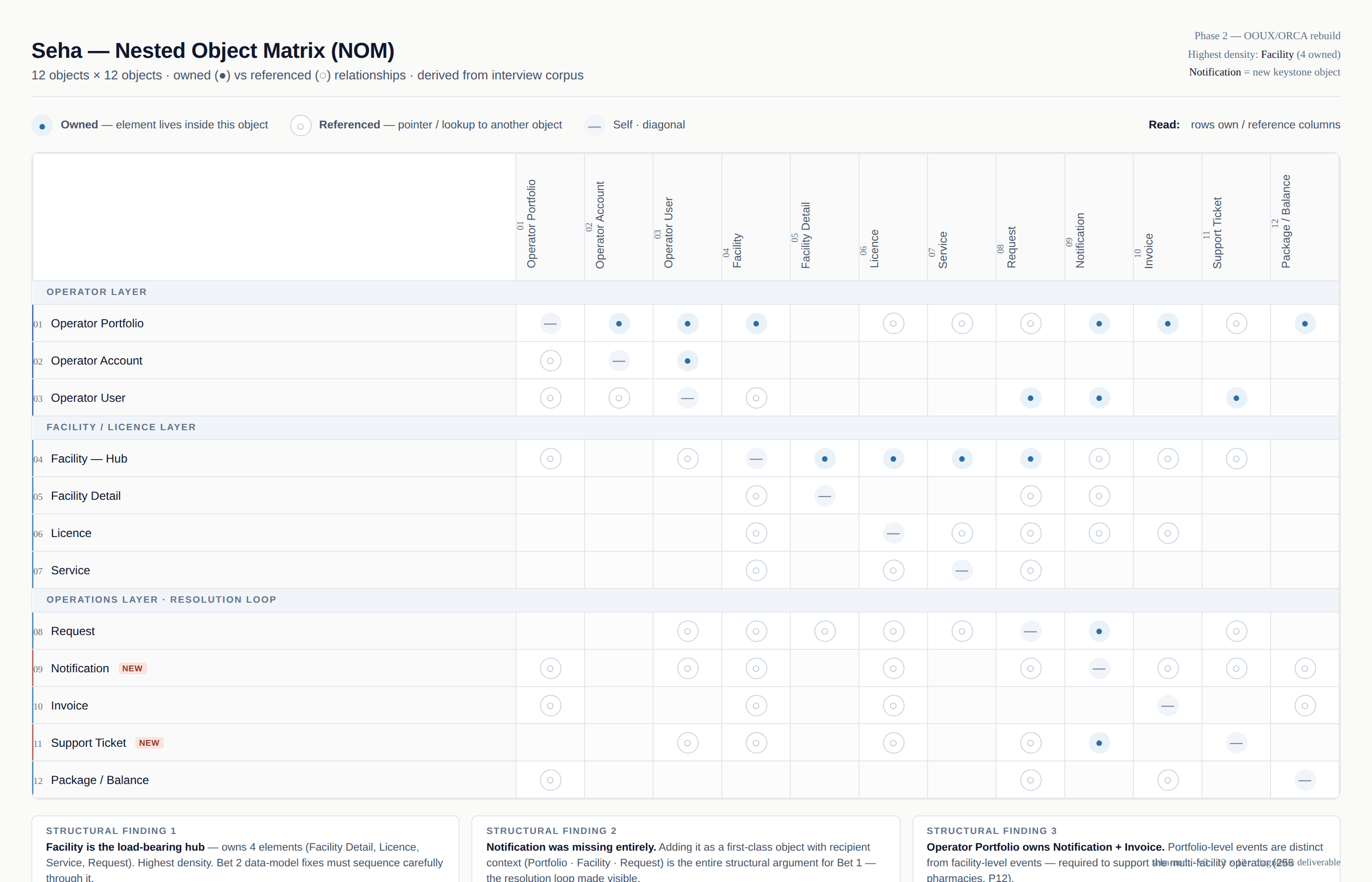
Task: Select the owned dot where Operator User owns Request
Action: click(1030, 397)
